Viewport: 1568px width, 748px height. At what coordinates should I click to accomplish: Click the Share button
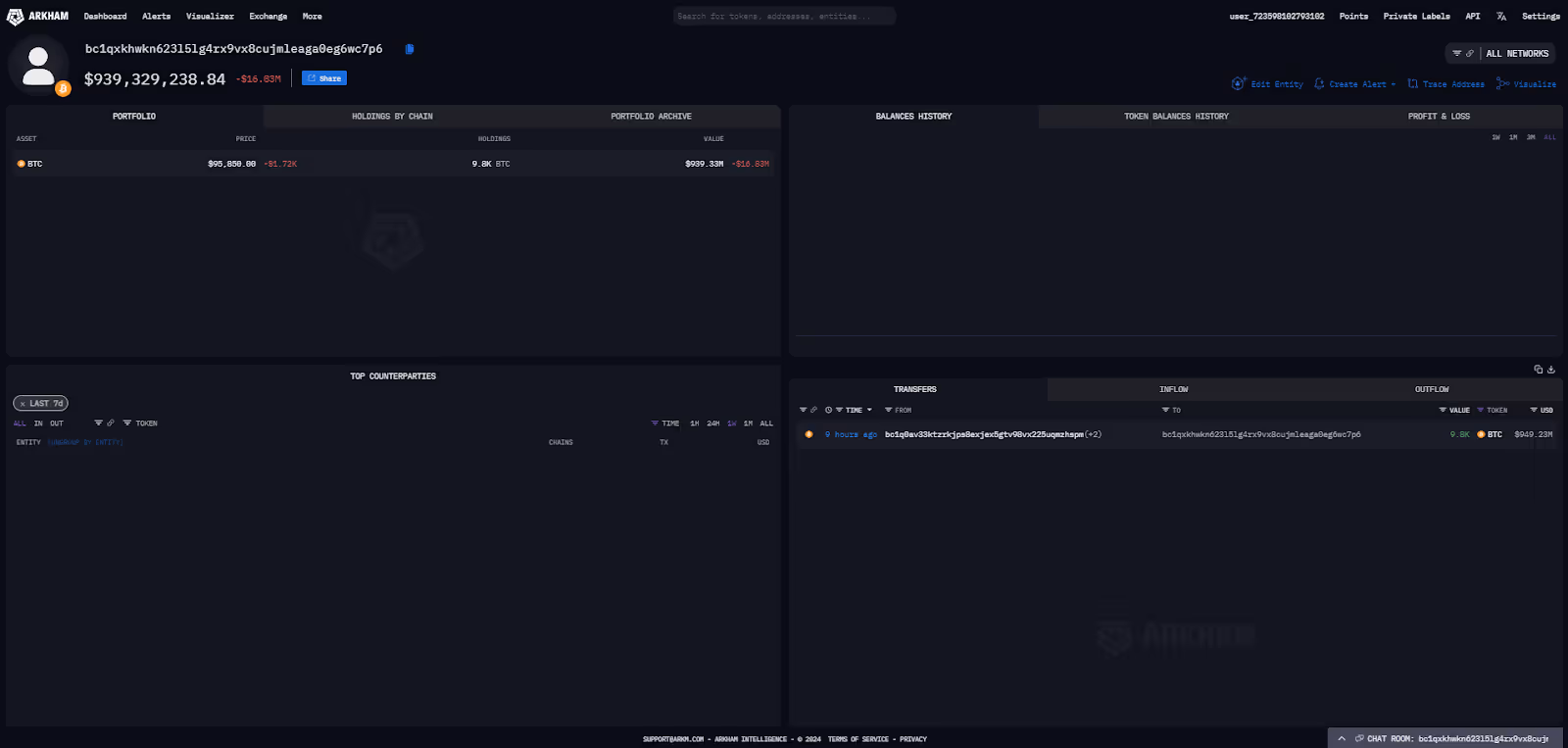click(x=324, y=78)
